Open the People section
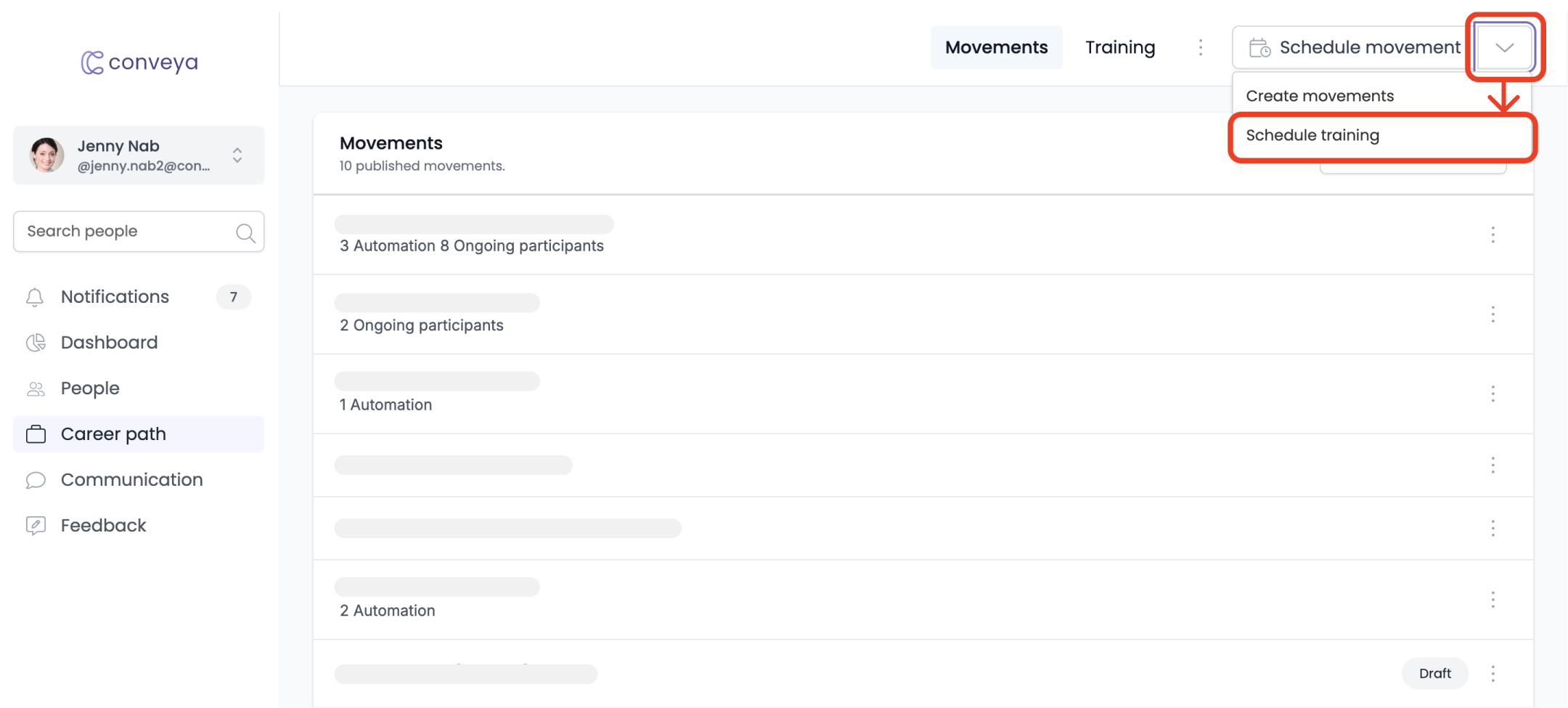Image resolution: width=1568 pixels, height=708 pixels. click(138, 388)
